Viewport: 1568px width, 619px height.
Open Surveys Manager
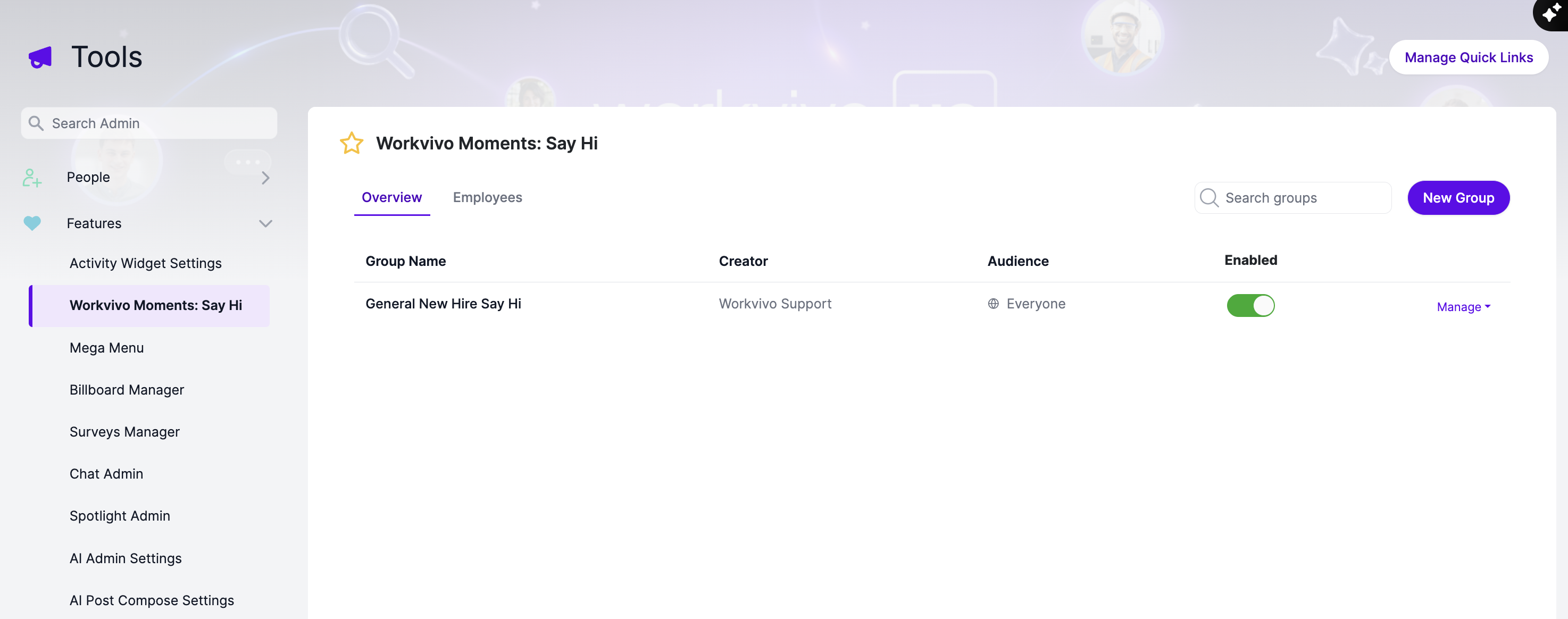(125, 432)
